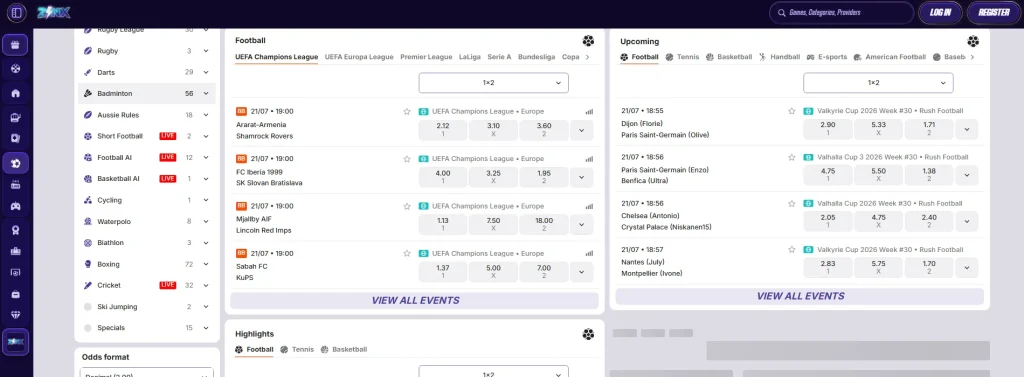
Task: Favorite the FC Iberia 1999 match
Action: pos(407,159)
